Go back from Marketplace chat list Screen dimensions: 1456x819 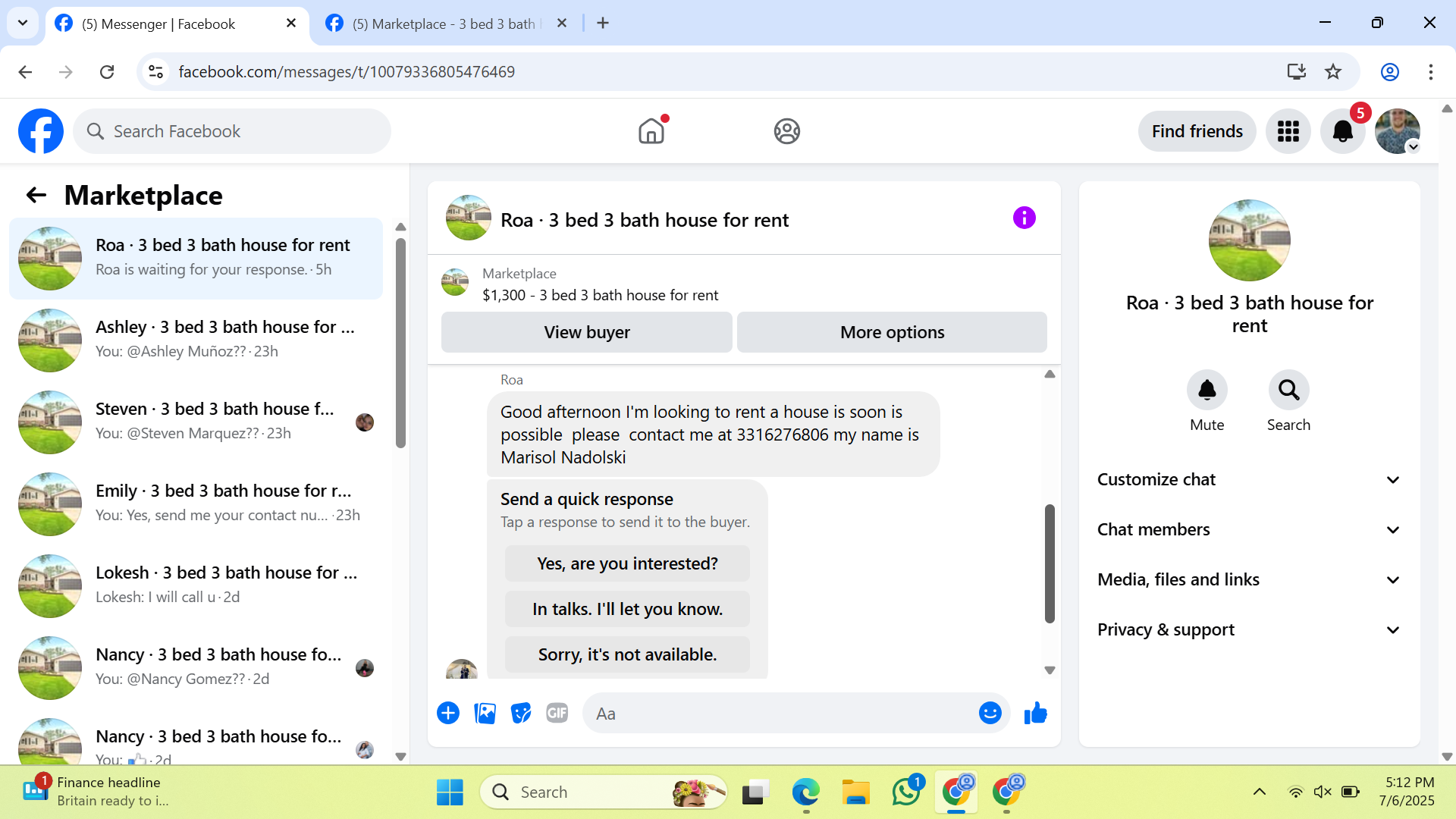coord(36,196)
